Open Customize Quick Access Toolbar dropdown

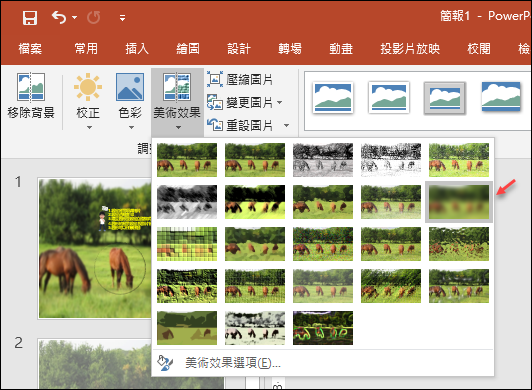pyautogui.click(x=122, y=18)
